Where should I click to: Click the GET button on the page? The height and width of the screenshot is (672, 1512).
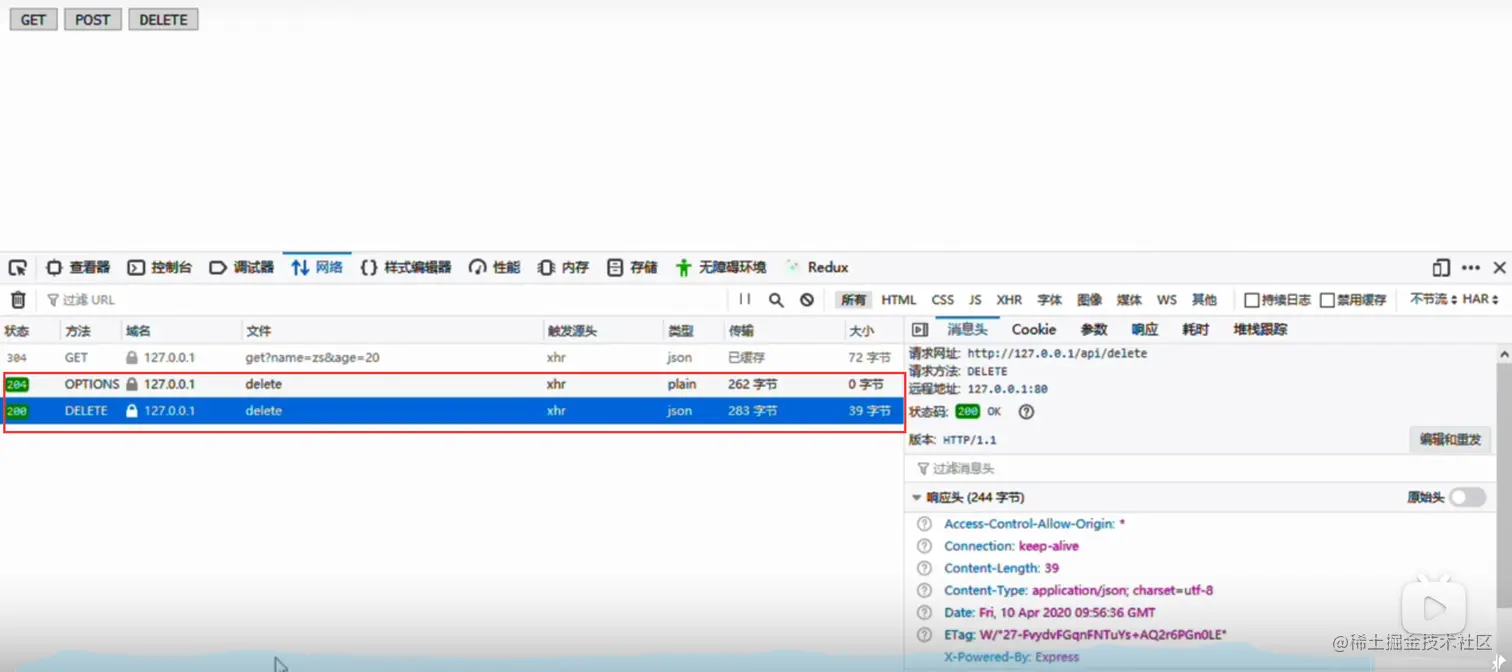coord(34,19)
